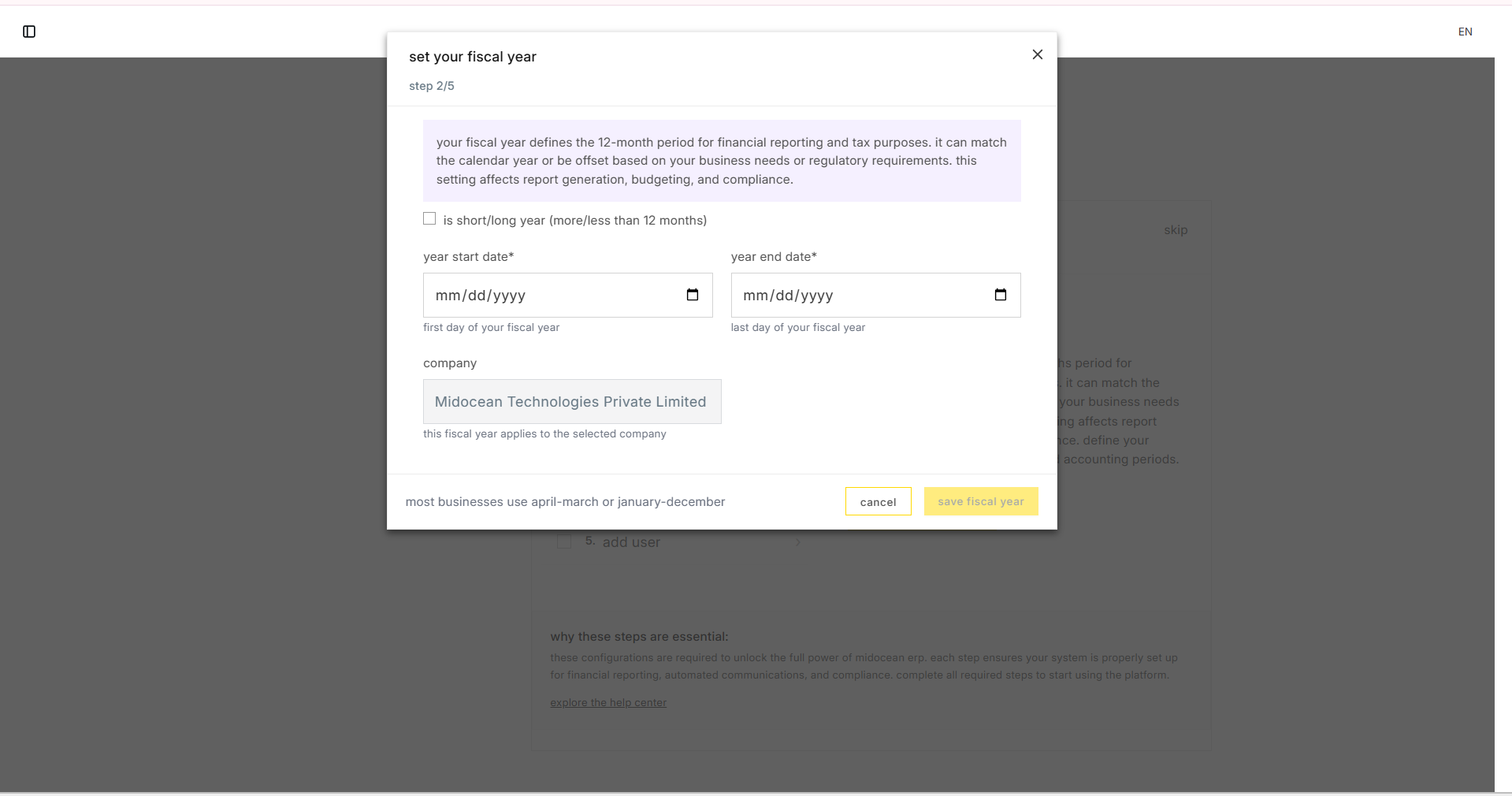This screenshot has height=796, width=1512.
Task: Tick the checkbox beside add user step
Action: pos(564,542)
